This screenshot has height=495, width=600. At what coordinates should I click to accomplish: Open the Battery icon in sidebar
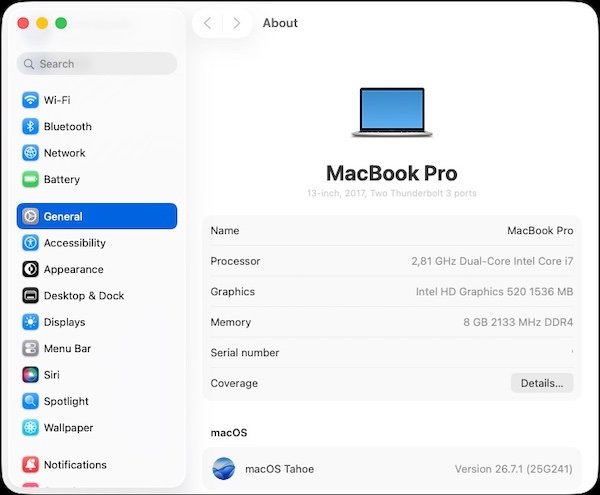[30, 179]
